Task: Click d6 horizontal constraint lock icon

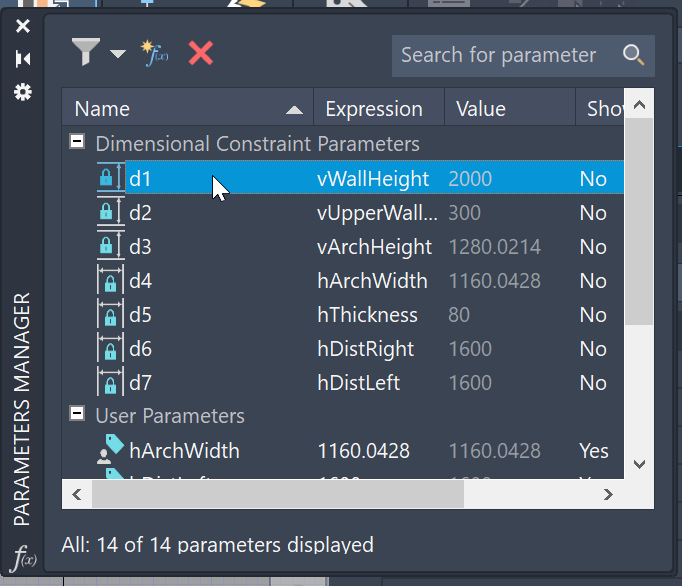Action: 110,348
